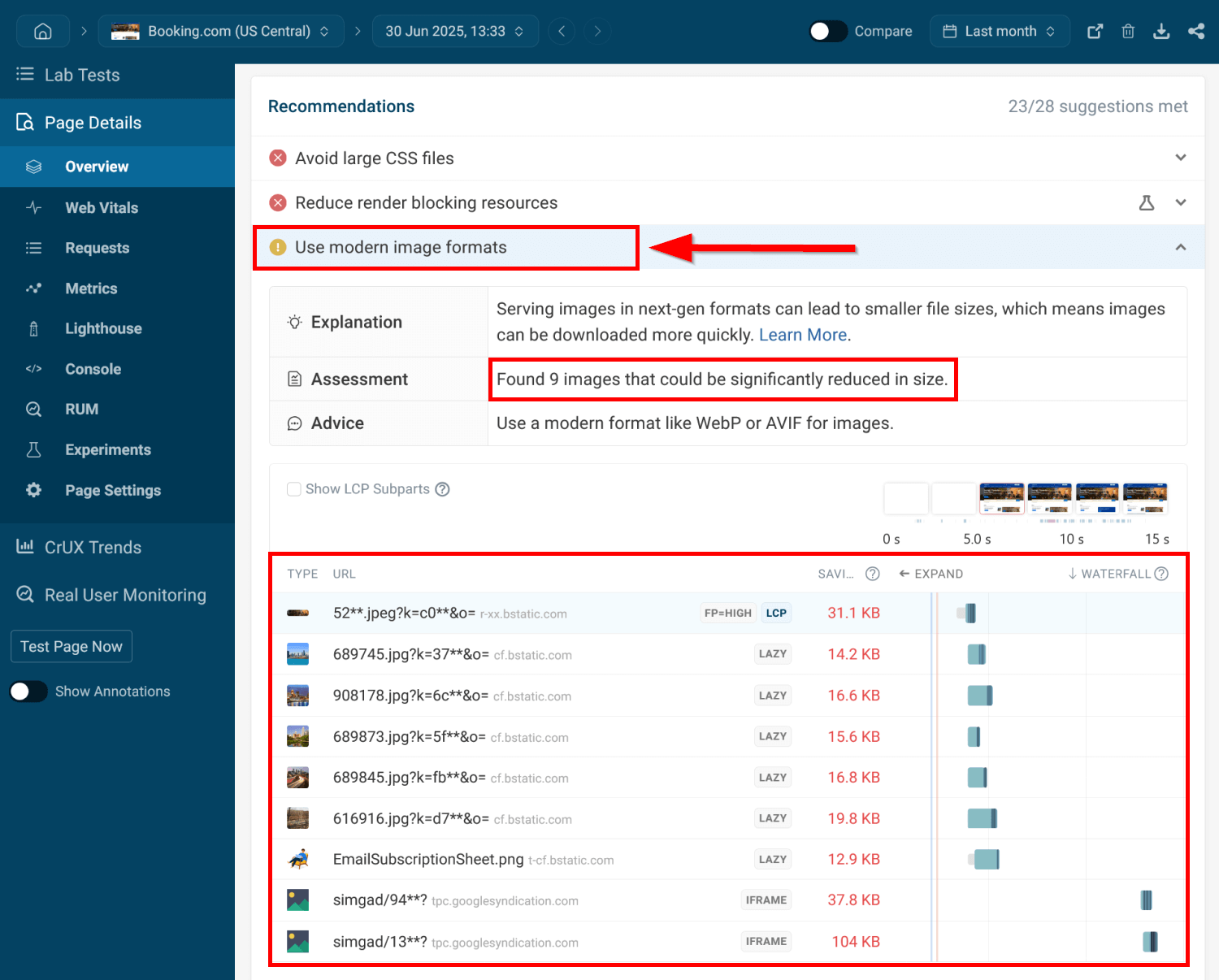Turn on Show Annotations
The image size is (1219, 980).
coord(28,691)
